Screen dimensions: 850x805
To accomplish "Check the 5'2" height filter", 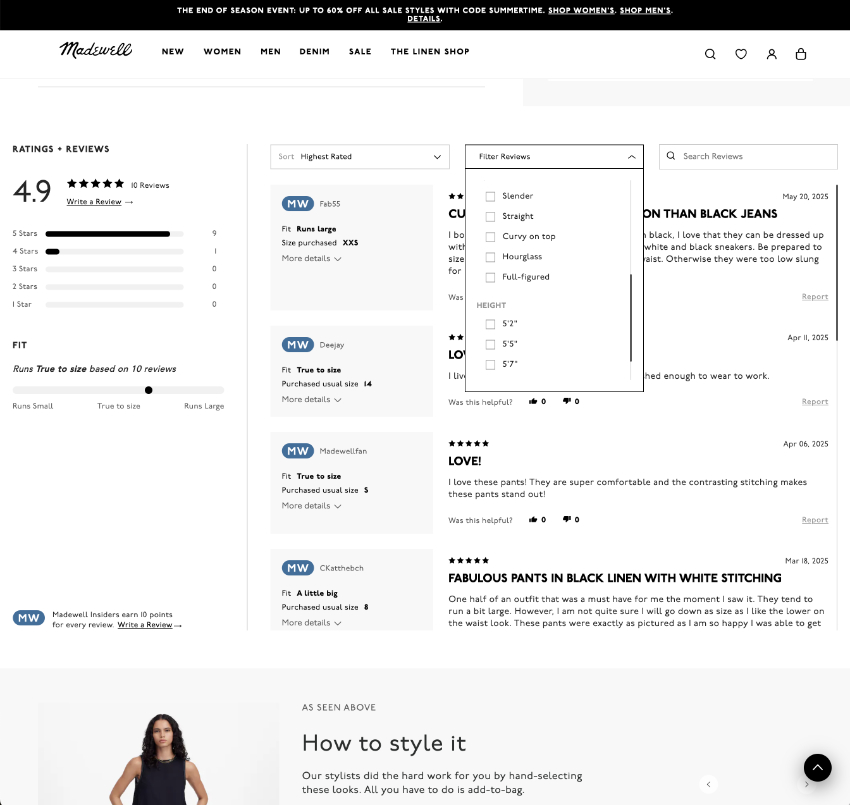I will (x=490, y=324).
